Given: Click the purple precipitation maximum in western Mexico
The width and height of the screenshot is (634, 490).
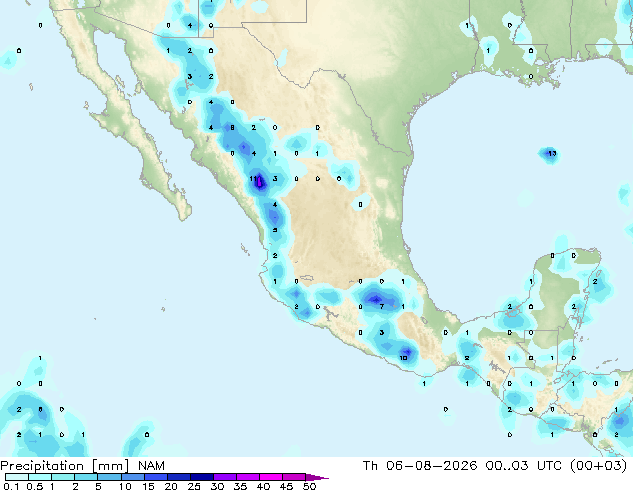Looking at the screenshot, I should [260, 183].
